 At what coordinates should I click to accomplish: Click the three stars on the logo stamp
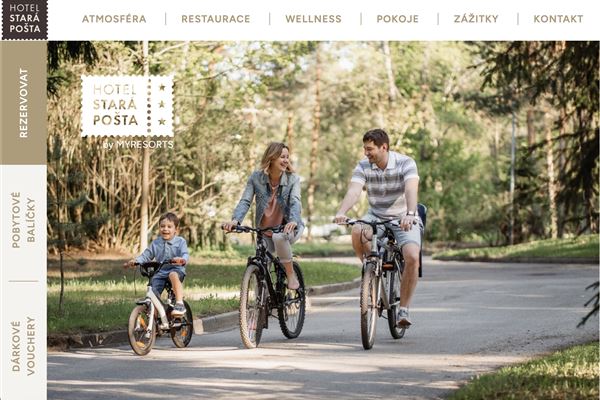pos(162,104)
